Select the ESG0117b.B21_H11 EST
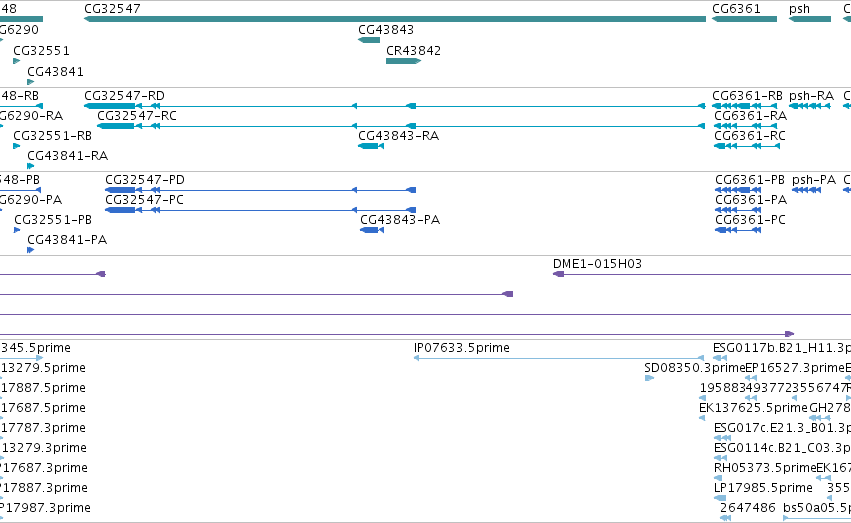Viewport: 851px width, 523px height. coord(720,358)
